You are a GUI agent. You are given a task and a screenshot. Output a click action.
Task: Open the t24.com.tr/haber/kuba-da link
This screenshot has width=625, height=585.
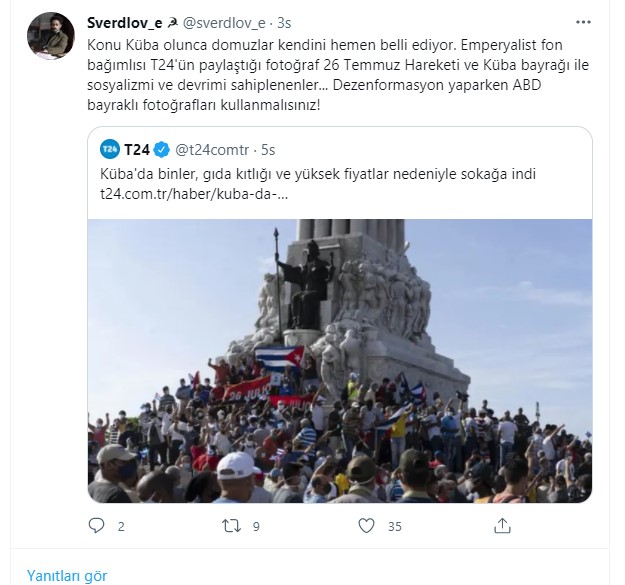194,194
